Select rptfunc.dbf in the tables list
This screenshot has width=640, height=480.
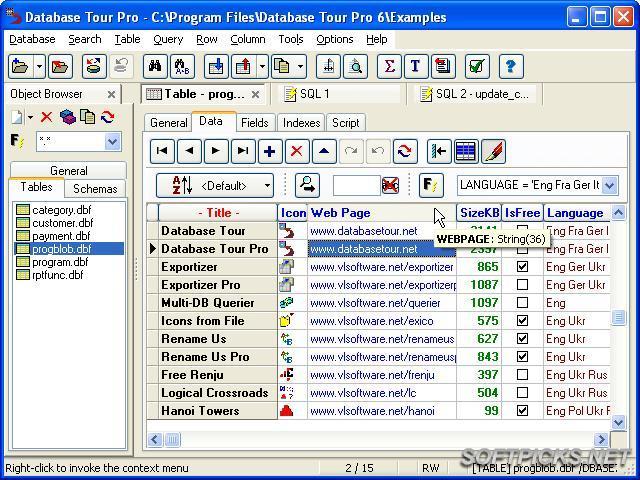pos(58,275)
